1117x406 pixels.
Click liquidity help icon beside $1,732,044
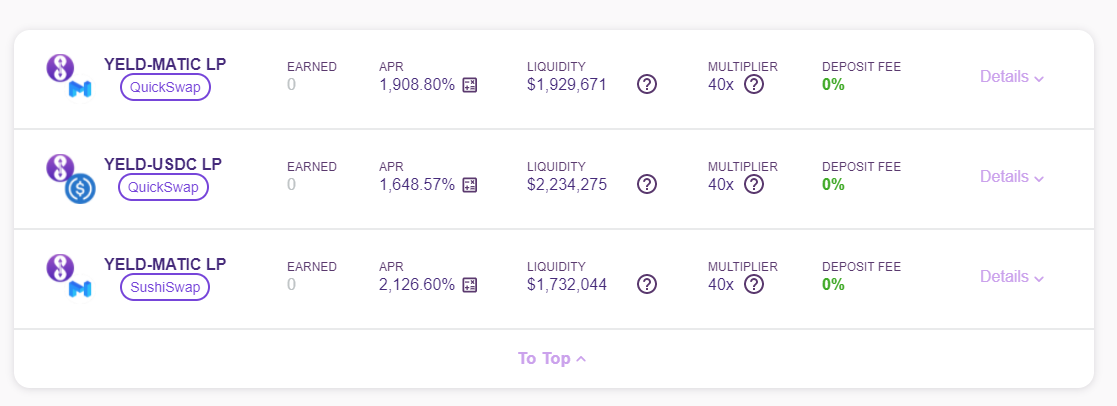(646, 283)
